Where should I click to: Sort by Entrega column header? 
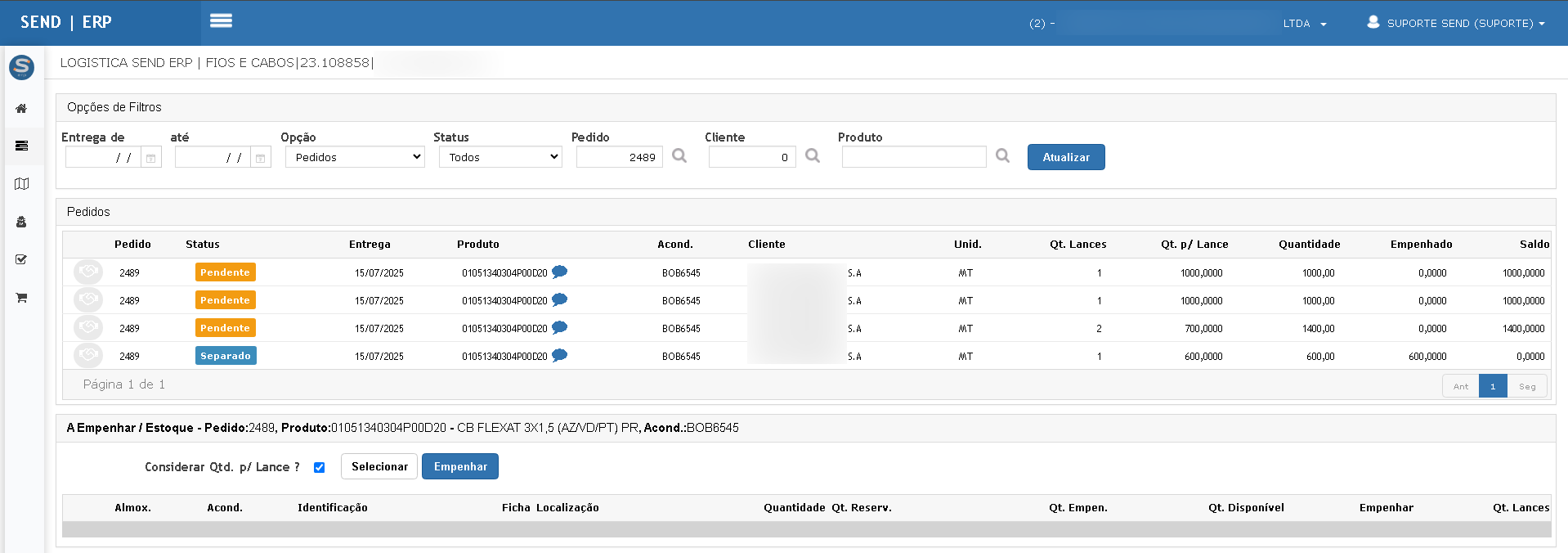tap(370, 244)
